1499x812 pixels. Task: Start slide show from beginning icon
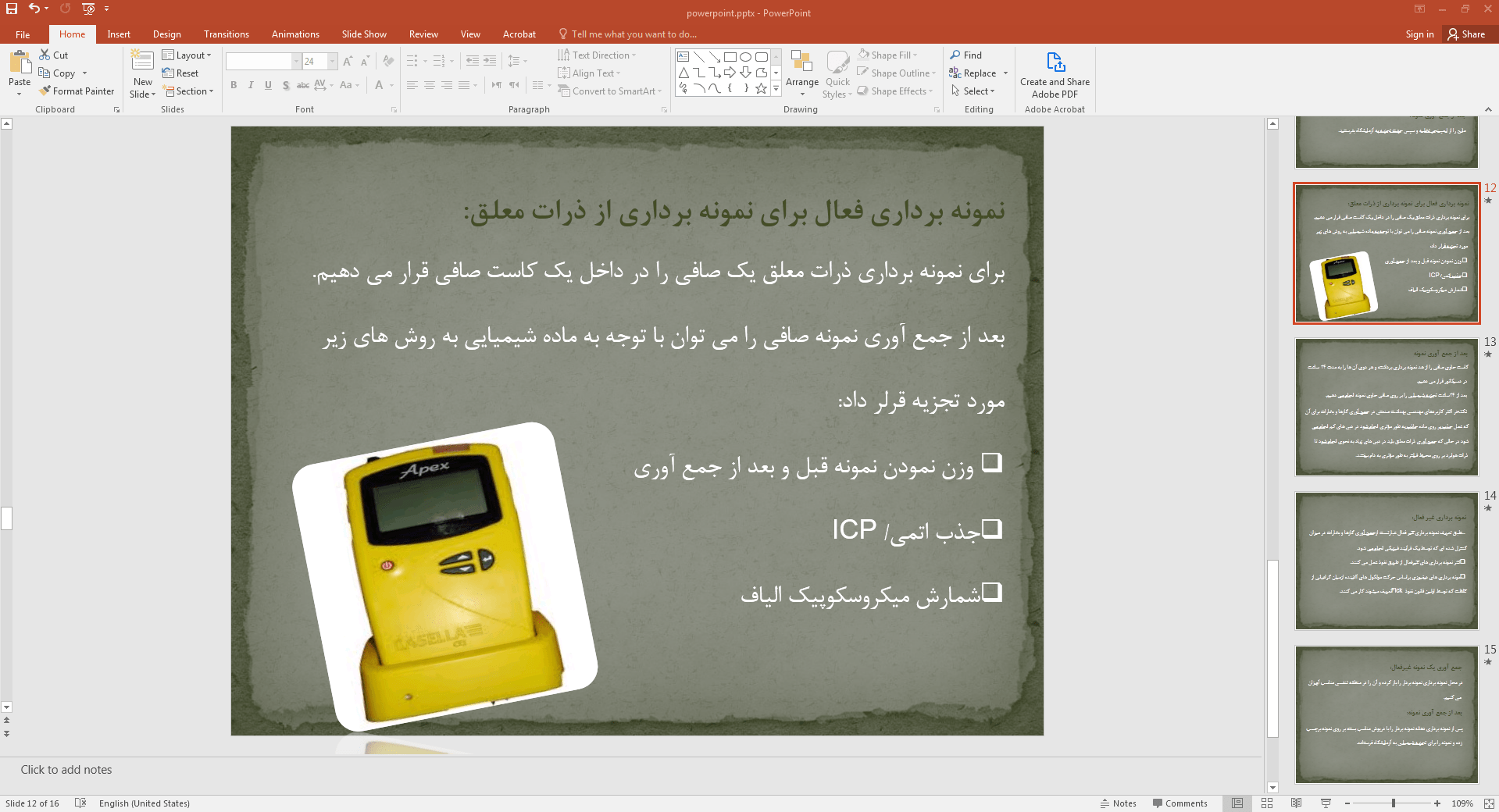[x=88, y=9]
